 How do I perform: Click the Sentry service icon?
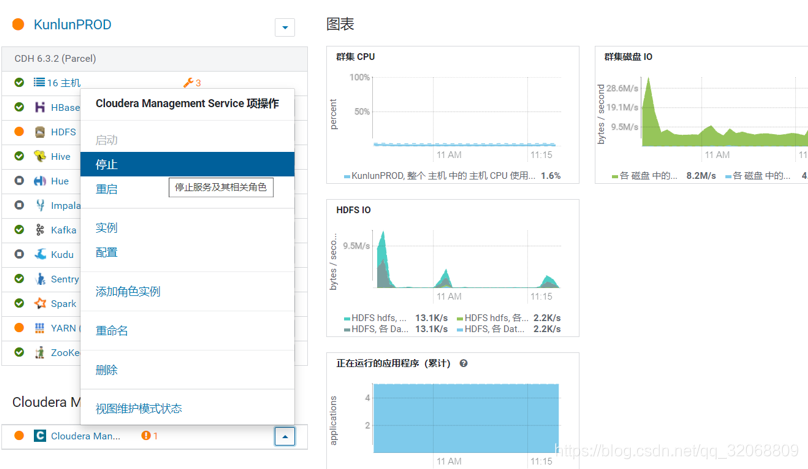(40, 279)
